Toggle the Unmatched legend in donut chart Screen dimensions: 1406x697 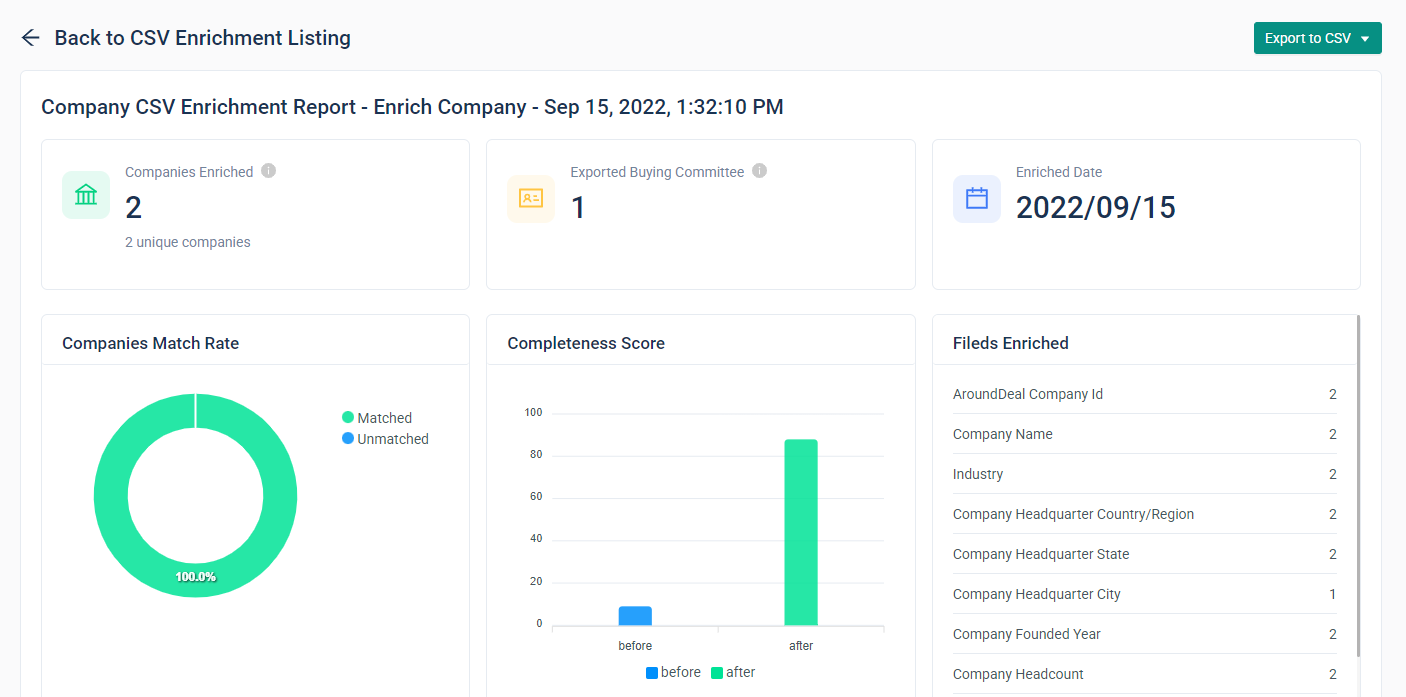pyautogui.click(x=385, y=439)
